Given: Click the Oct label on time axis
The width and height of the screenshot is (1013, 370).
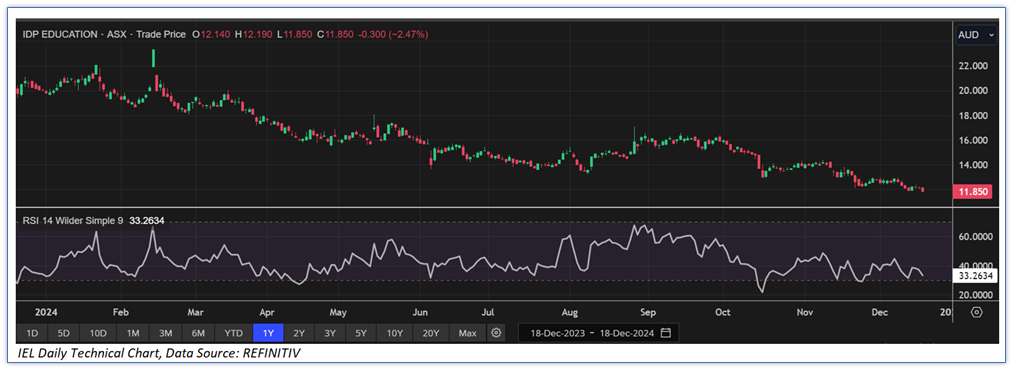Looking at the screenshot, I should click(x=722, y=313).
